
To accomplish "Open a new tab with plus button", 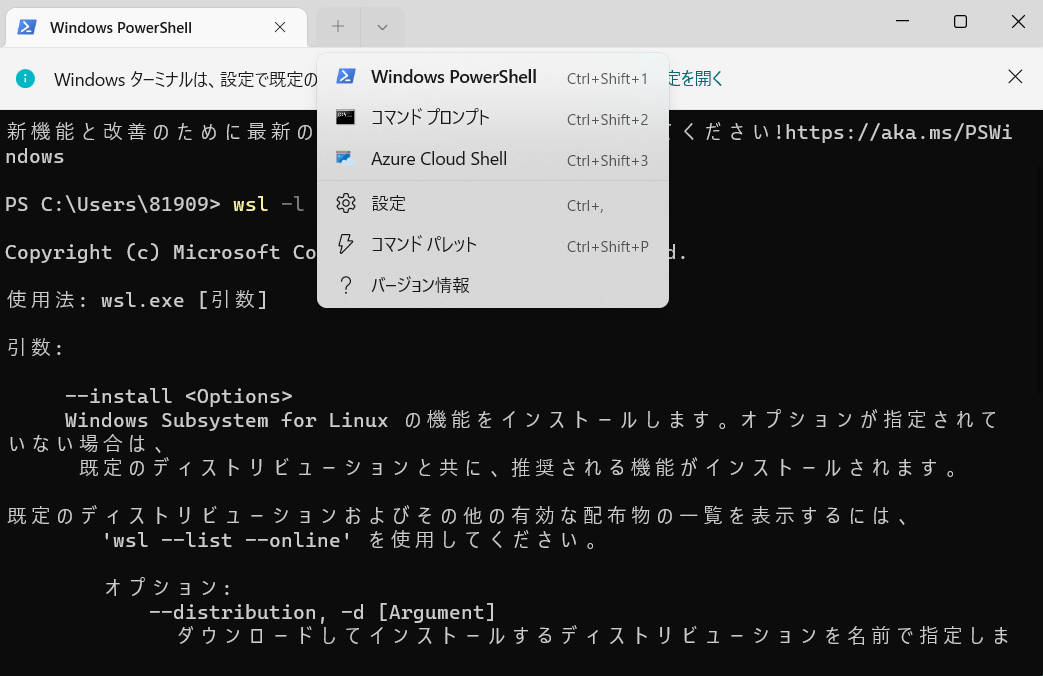I will pos(338,27).
